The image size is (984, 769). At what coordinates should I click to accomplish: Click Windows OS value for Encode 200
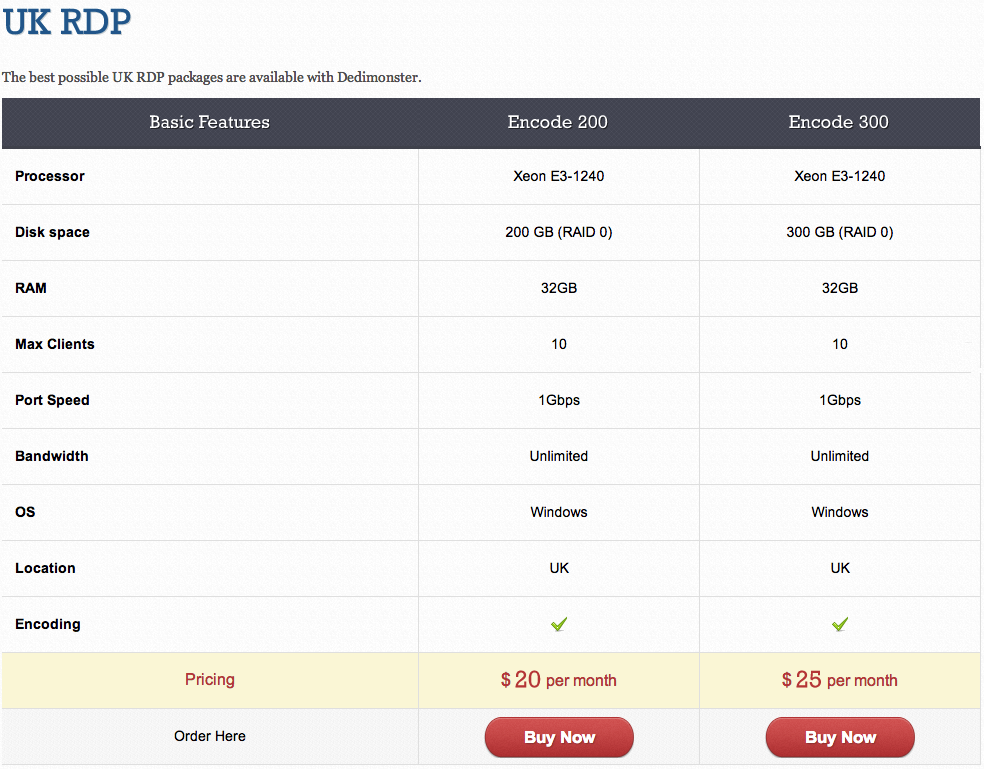[559, 512]
